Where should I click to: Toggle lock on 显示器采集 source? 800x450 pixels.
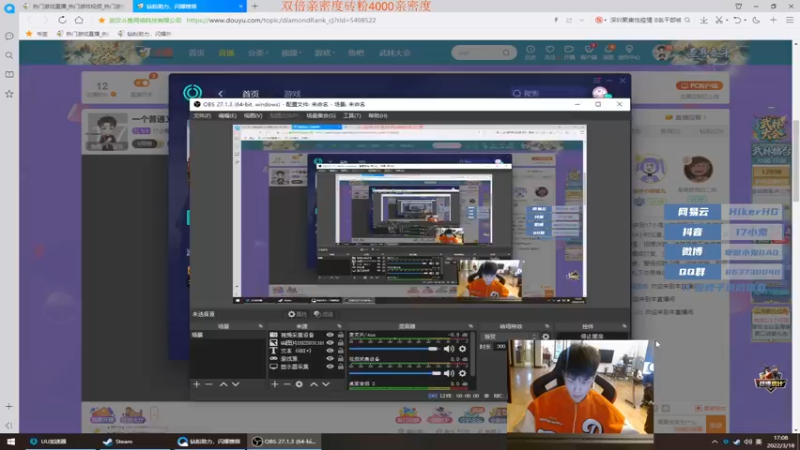click(340, 367)
